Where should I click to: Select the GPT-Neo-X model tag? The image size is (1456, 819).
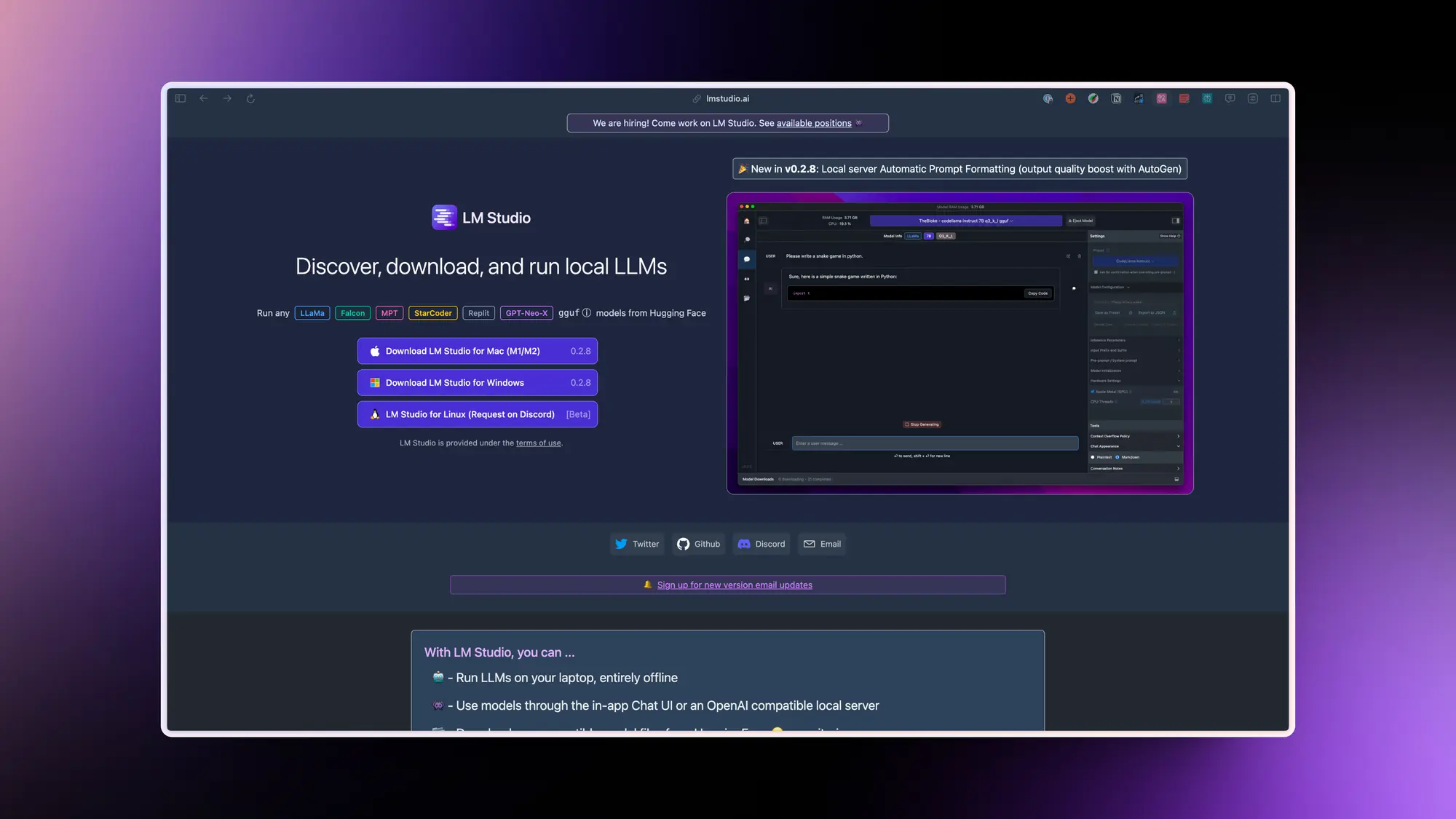(526, 313)
